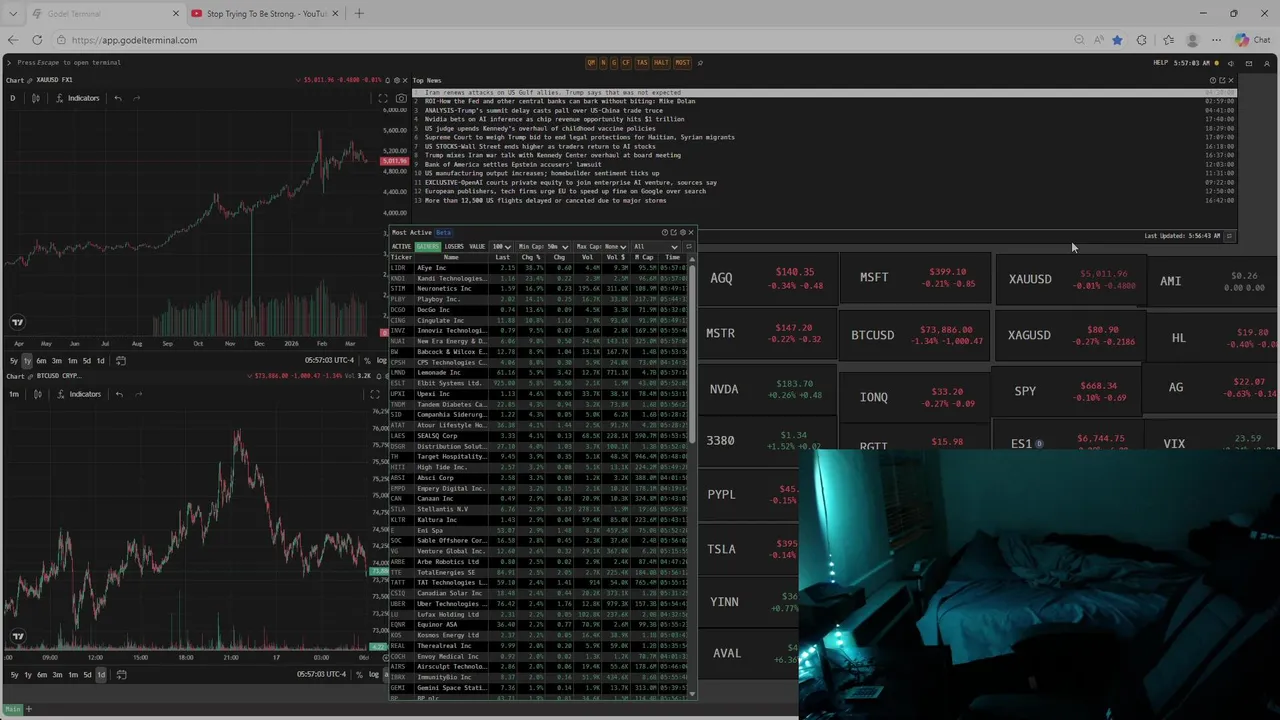Click fullscreen icon on XAUUSD chart
Image resolution: width=1280 pixels, height=720 pixels.
coord(383,98)
